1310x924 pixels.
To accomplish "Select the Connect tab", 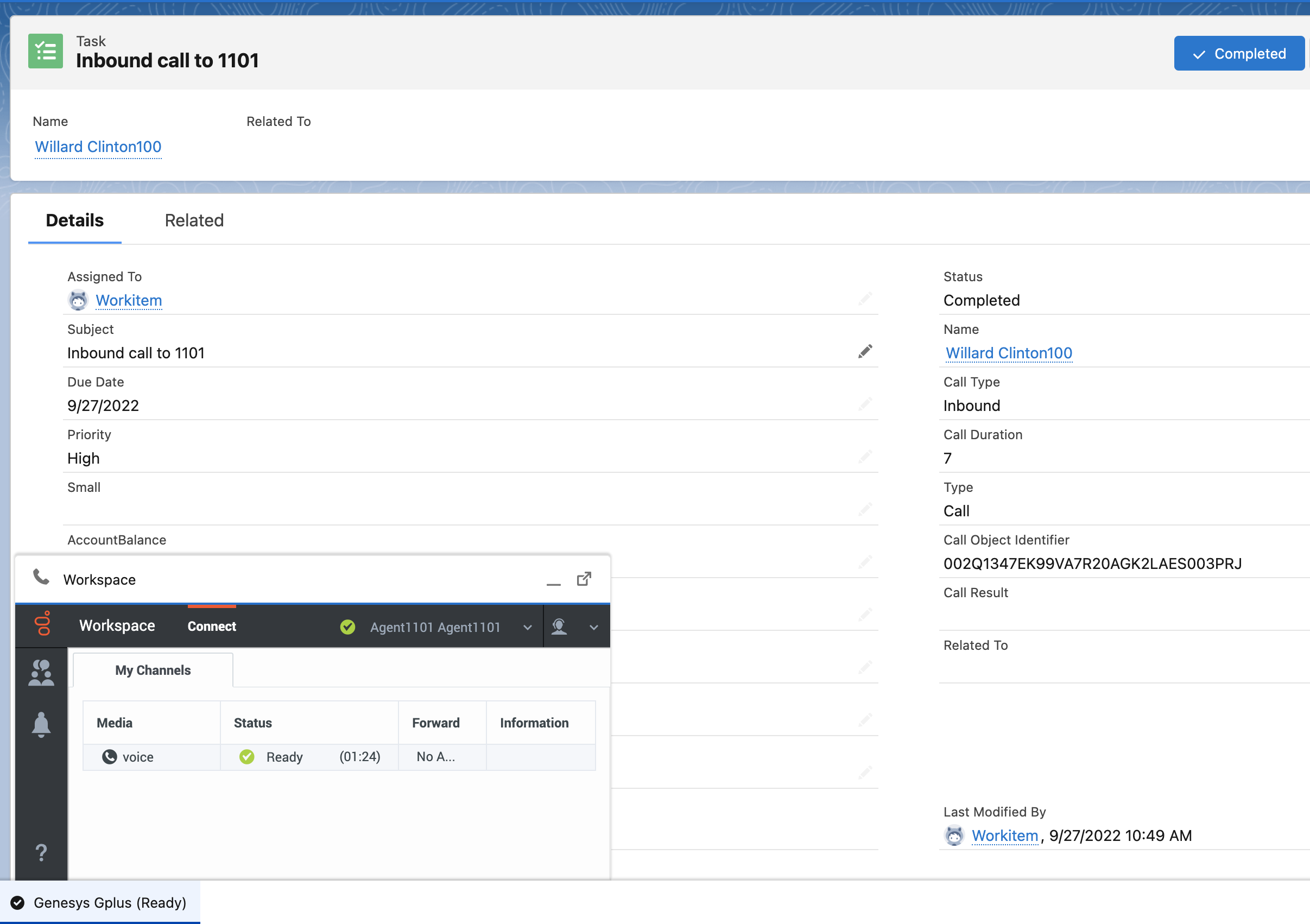I will click(x=212, y=626).
